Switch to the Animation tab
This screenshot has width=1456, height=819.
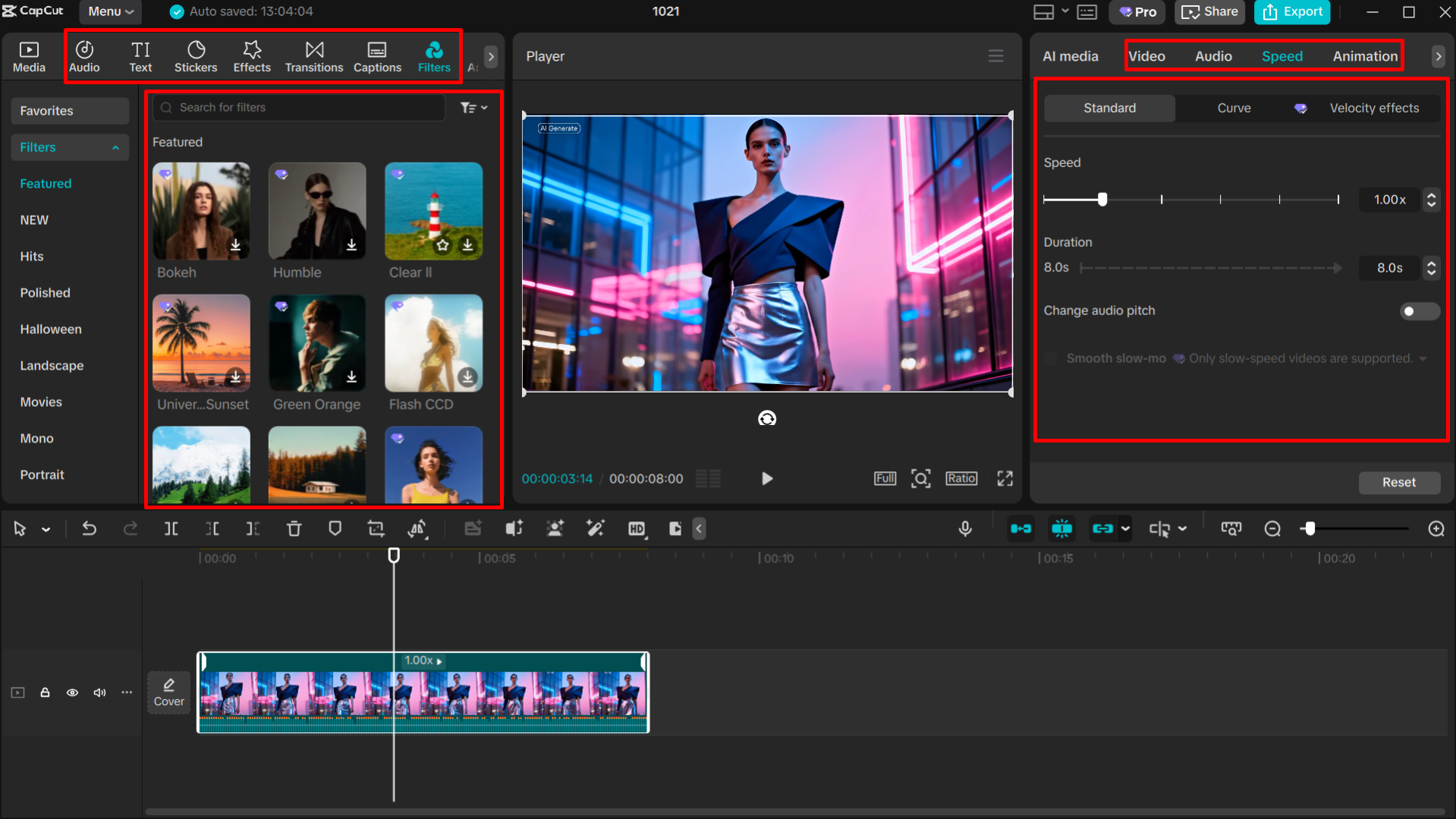pyautogui.click(x=1365, y=55)
